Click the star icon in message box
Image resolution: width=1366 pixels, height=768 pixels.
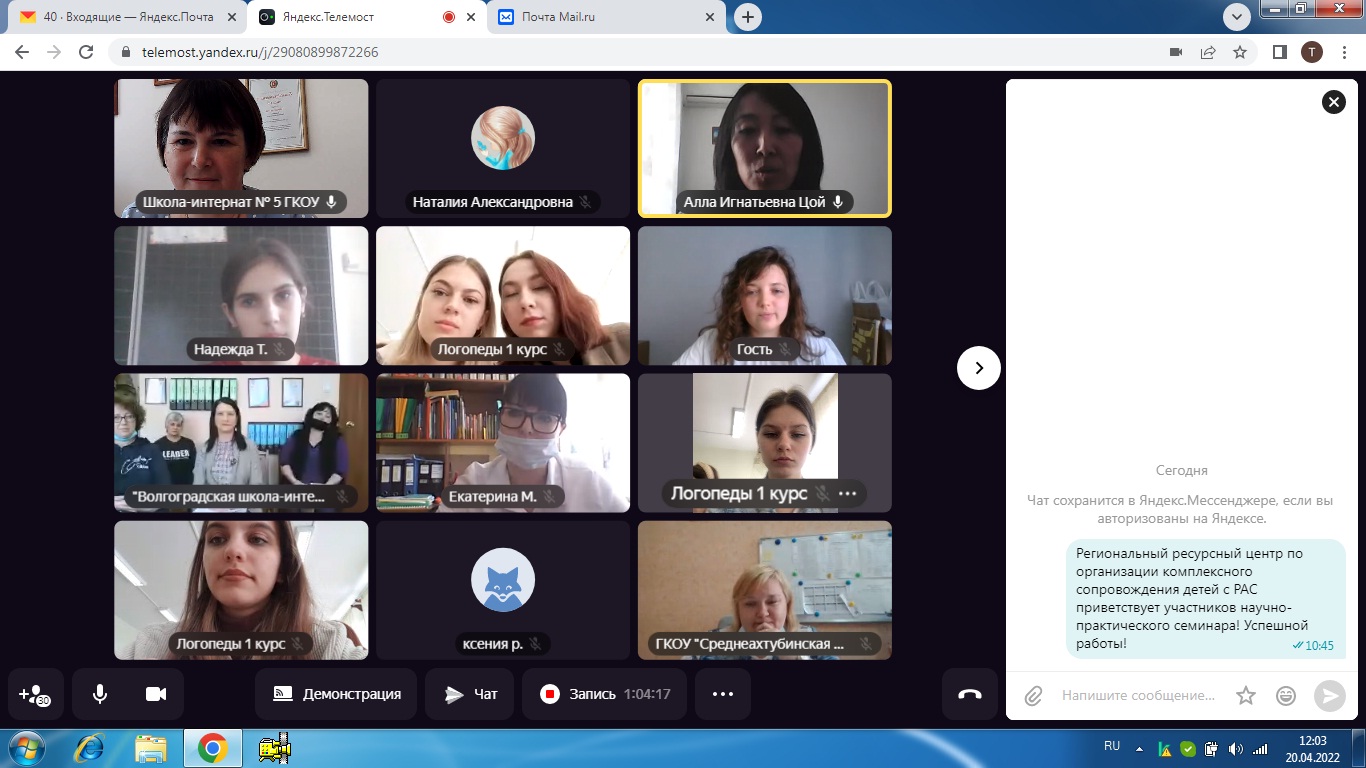pyautogui.click(x=1245, y=695)
